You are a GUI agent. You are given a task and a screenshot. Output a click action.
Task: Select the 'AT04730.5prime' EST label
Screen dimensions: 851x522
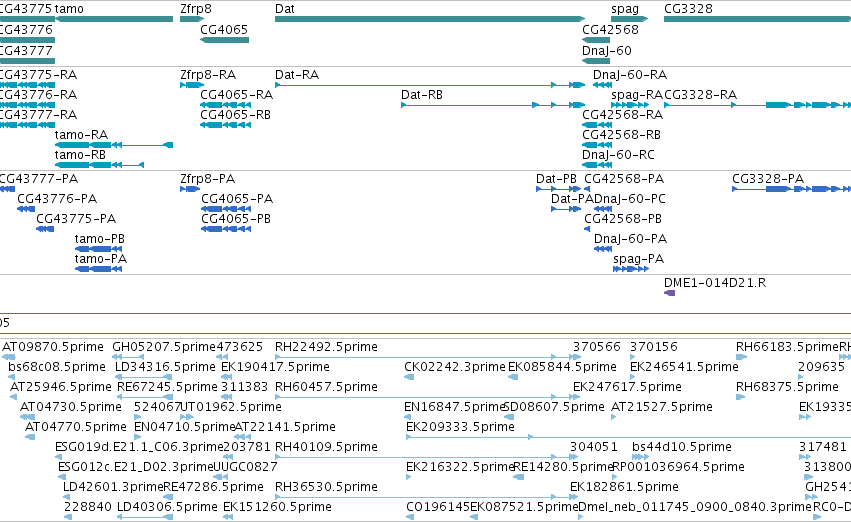coord(71,408)
